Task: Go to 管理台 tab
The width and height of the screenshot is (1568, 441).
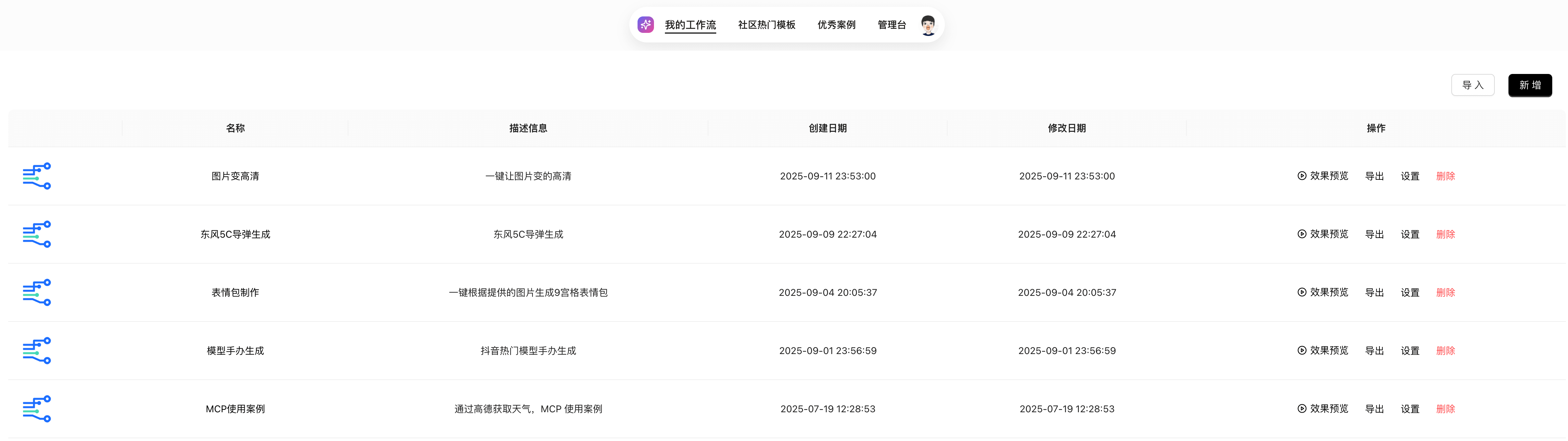Action: point(892,25)
